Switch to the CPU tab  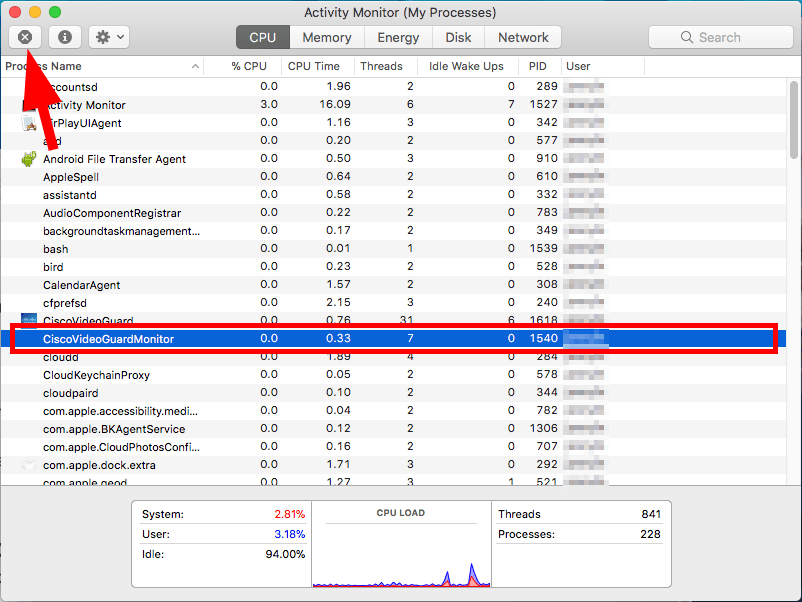pyautogui.click(x=263, y=37)
